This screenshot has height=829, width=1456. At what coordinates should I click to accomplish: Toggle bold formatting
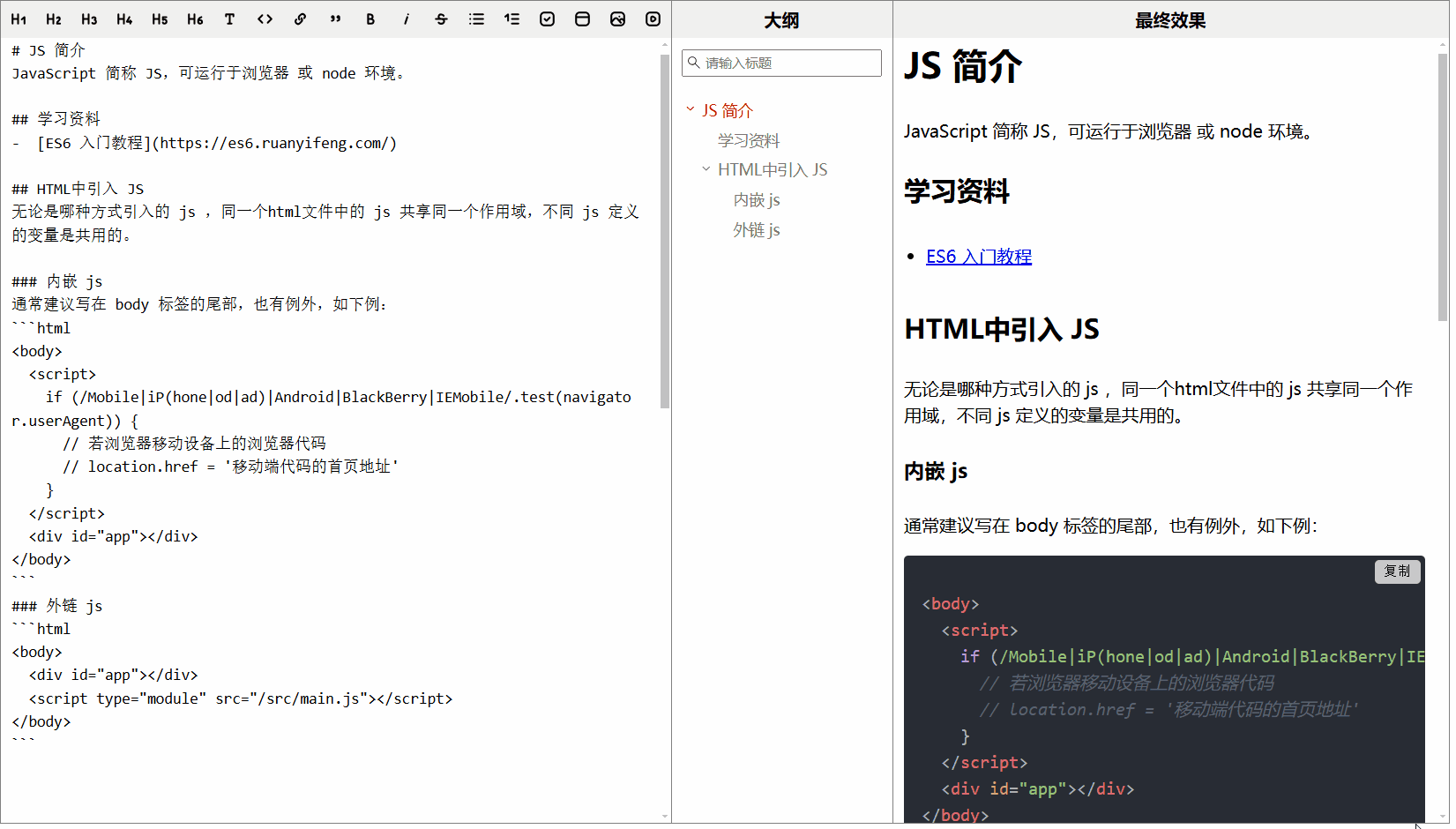(x=370, y=19)
